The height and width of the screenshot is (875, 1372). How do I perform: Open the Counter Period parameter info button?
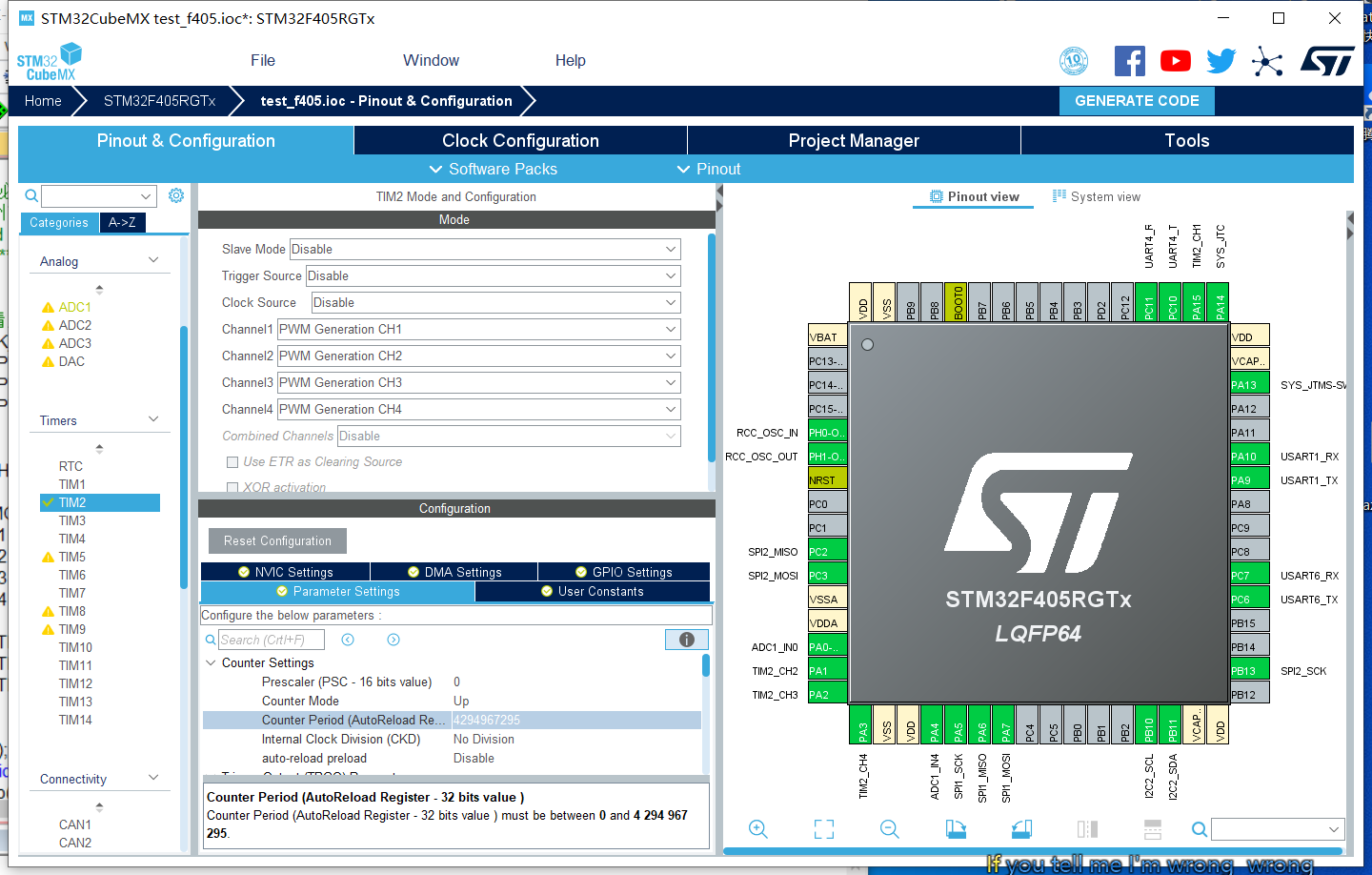pos(686,639)
